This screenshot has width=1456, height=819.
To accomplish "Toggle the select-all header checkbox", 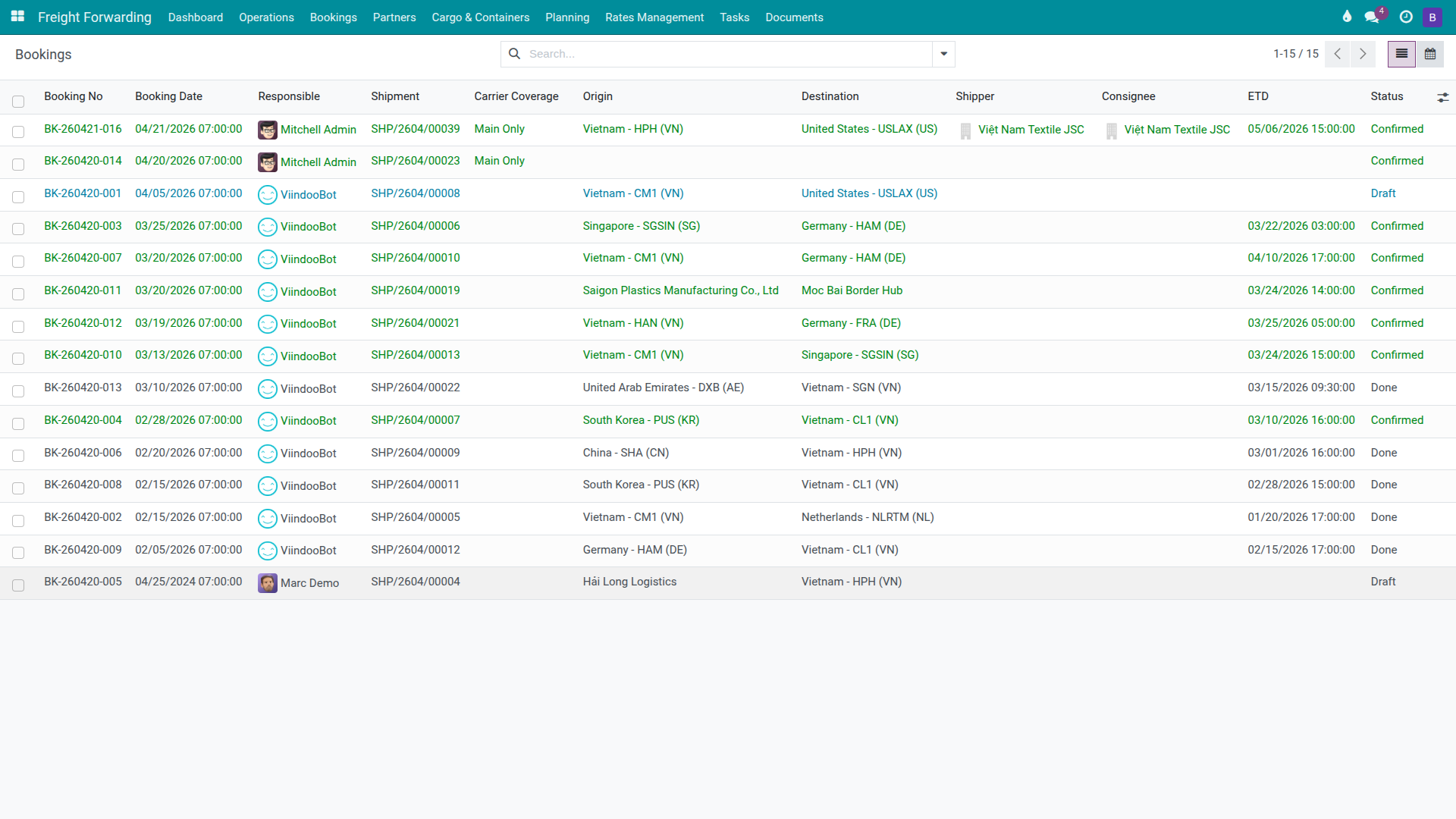I will [18, 102].
